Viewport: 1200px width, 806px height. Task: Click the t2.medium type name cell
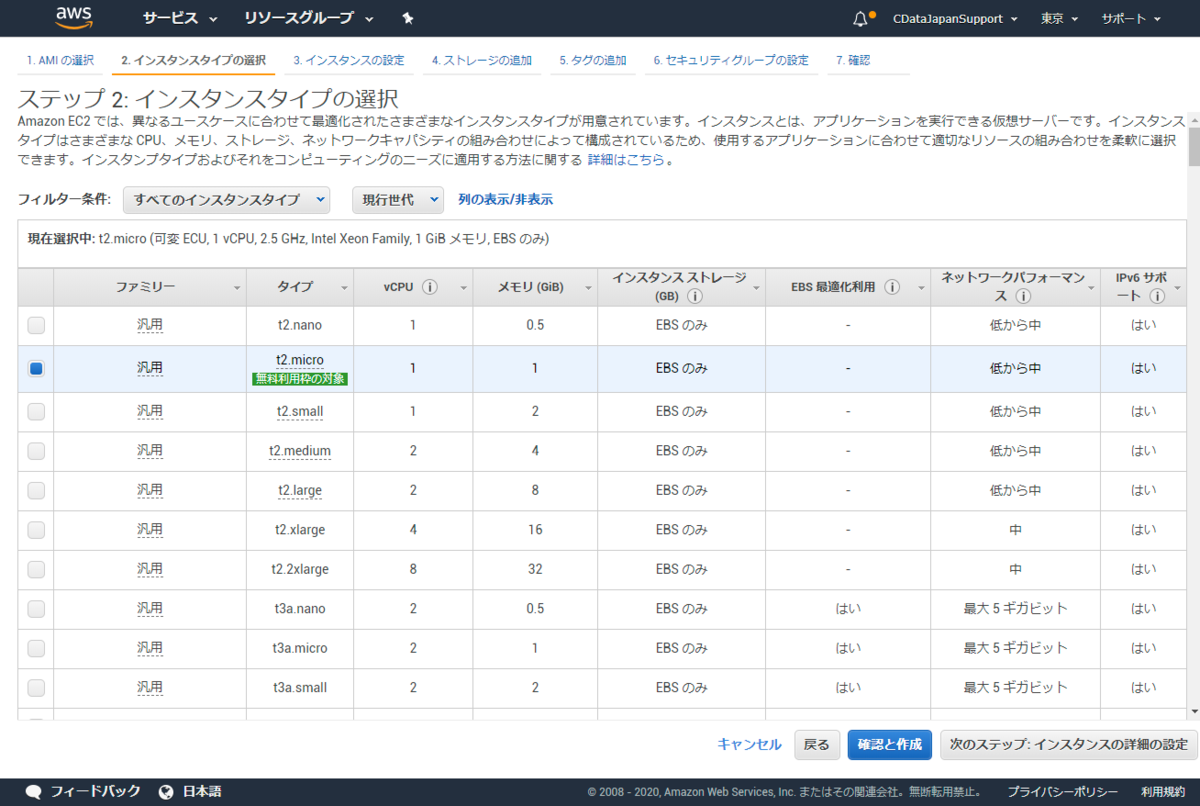coord(300,451)
